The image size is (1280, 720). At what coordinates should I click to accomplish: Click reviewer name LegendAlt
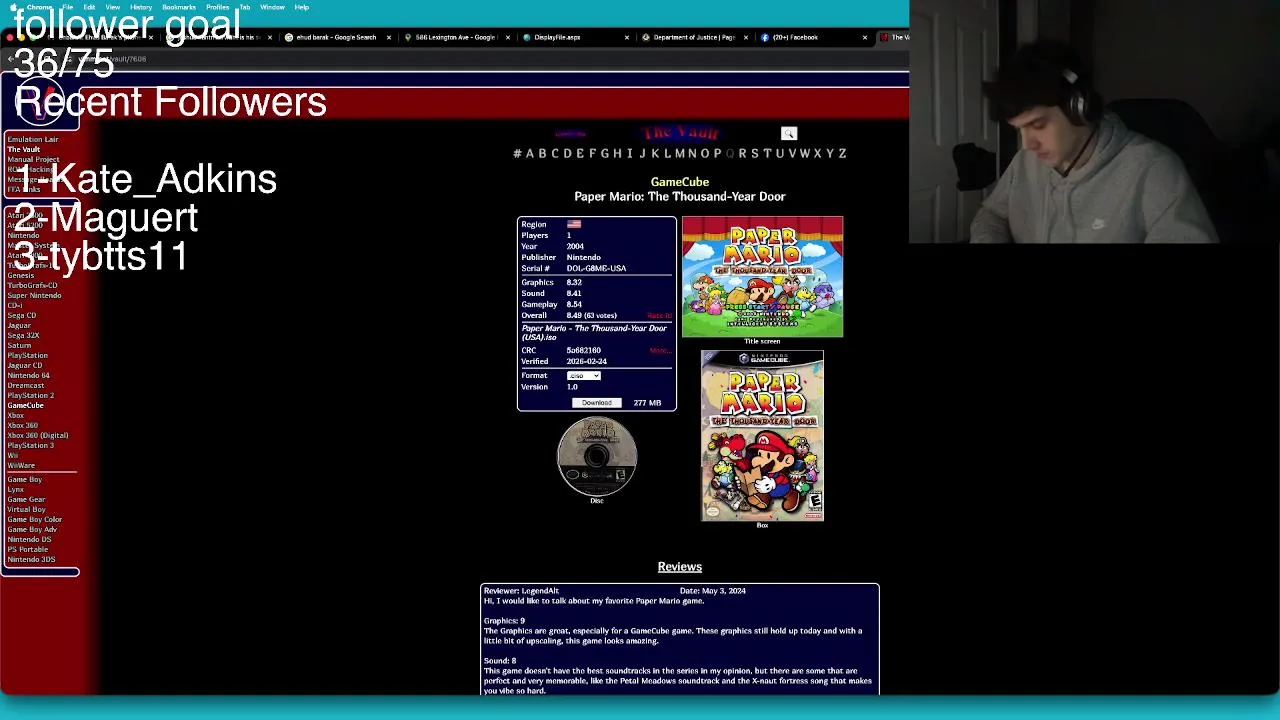(x=540, y=591)
